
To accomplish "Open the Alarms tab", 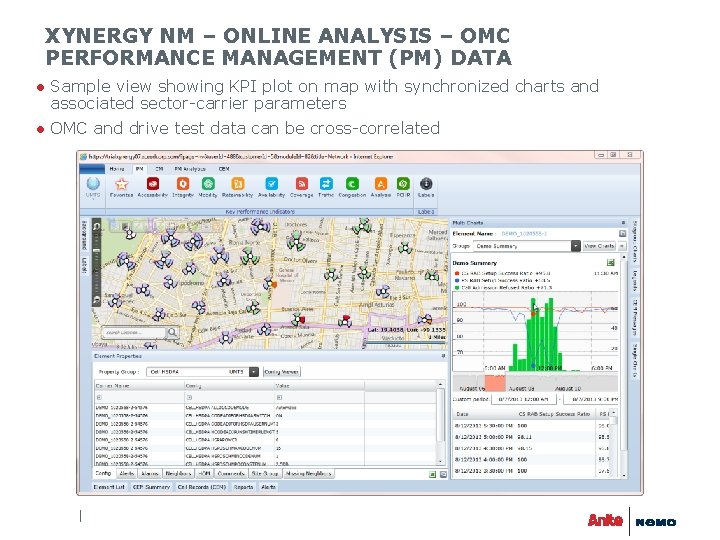I will pyautogui.click(x=149, y=473).
